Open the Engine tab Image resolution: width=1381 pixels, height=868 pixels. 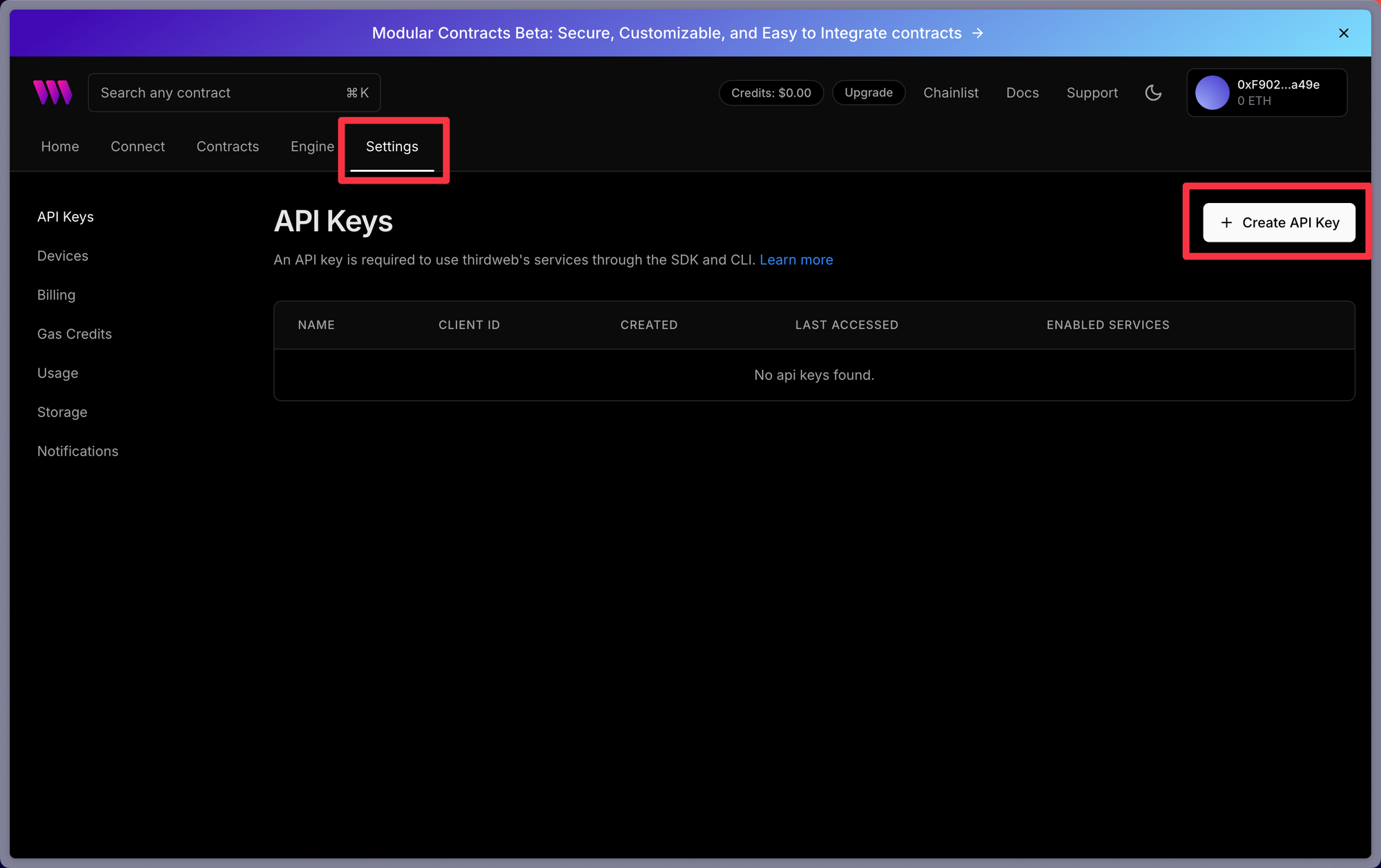coord(312,146)
